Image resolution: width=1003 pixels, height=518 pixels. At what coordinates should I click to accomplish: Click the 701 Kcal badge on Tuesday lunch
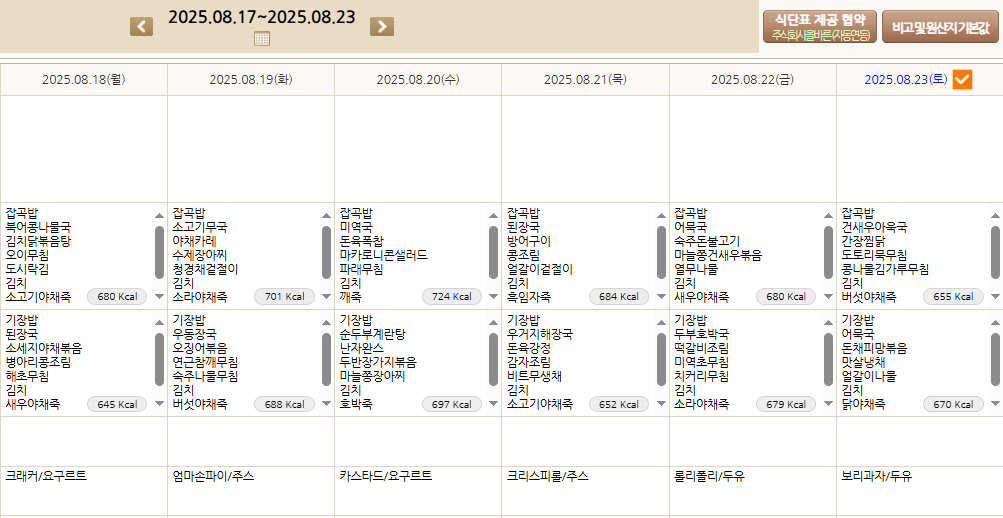[x=284, y=297]
